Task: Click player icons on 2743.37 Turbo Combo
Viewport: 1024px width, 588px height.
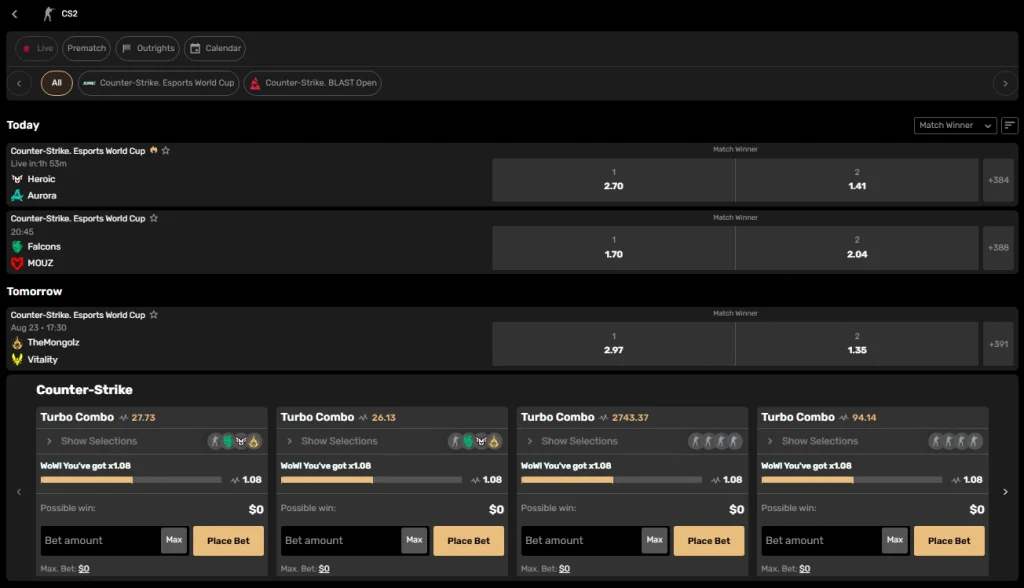Action: [x=715, y=442]
